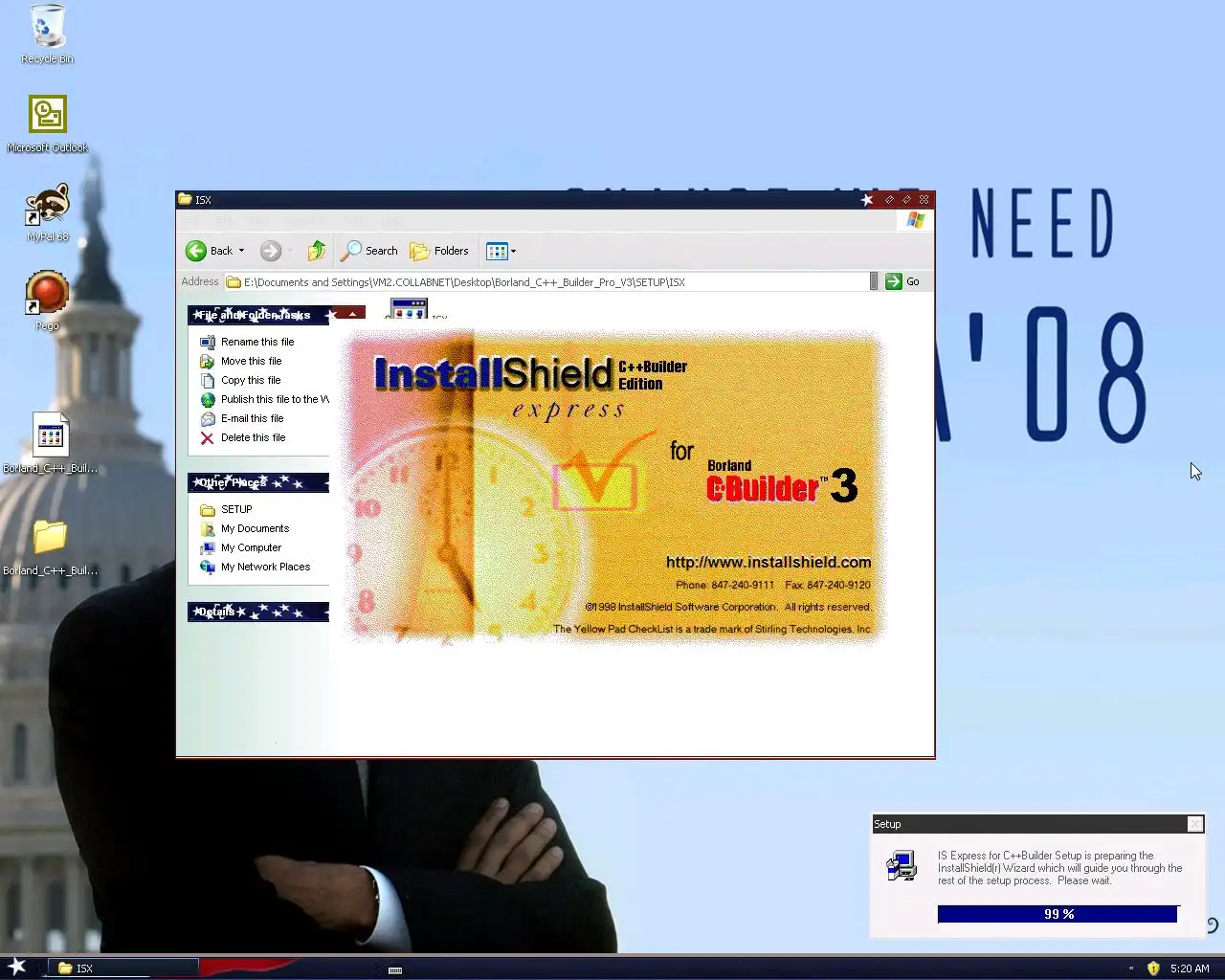Click the star icon in ISX title bar

867,199
